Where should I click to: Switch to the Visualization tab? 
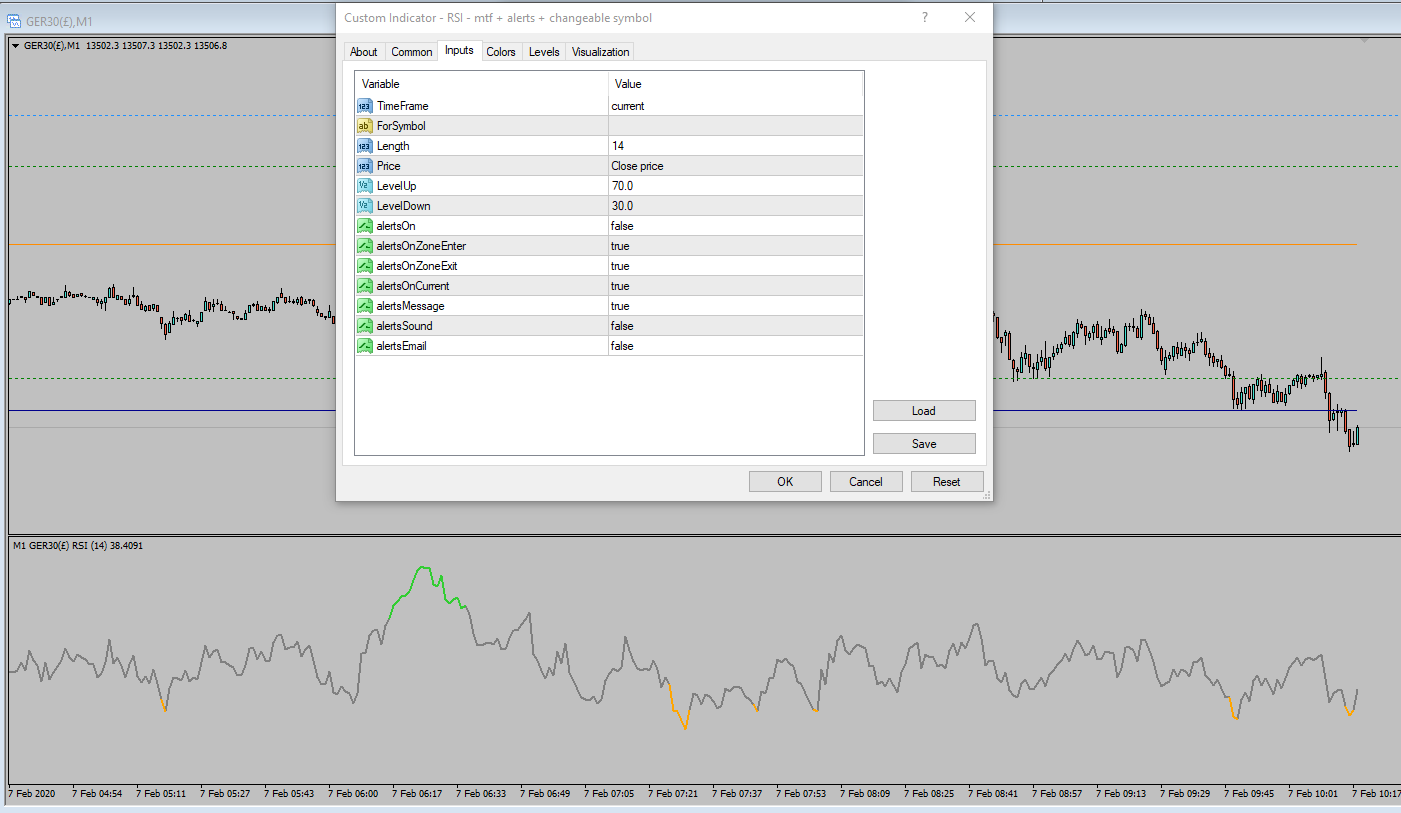point(601,52)
